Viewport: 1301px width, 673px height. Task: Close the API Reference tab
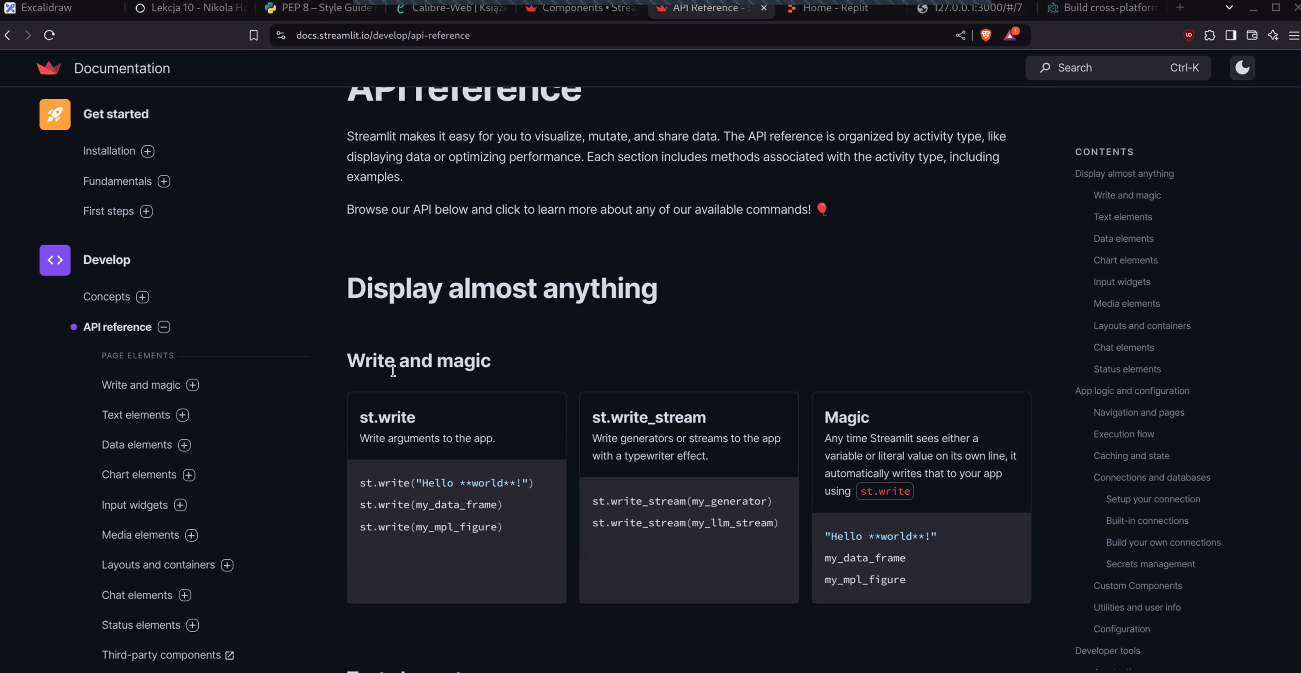(764, 8)
